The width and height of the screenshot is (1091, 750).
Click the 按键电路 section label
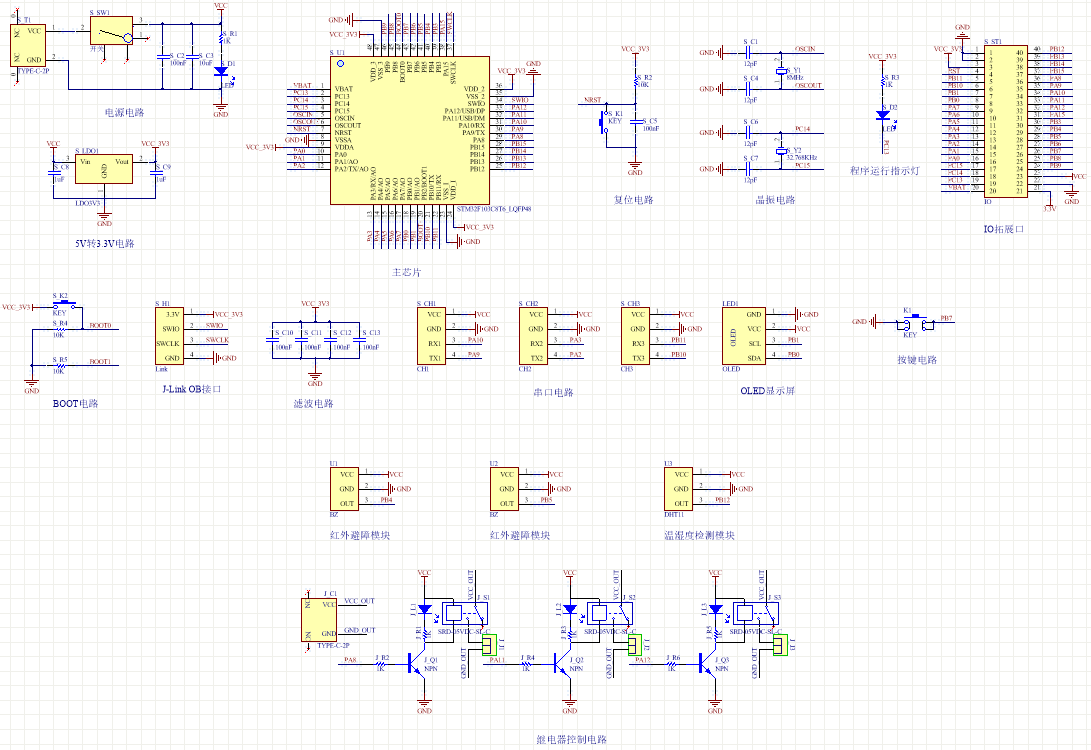917,360
